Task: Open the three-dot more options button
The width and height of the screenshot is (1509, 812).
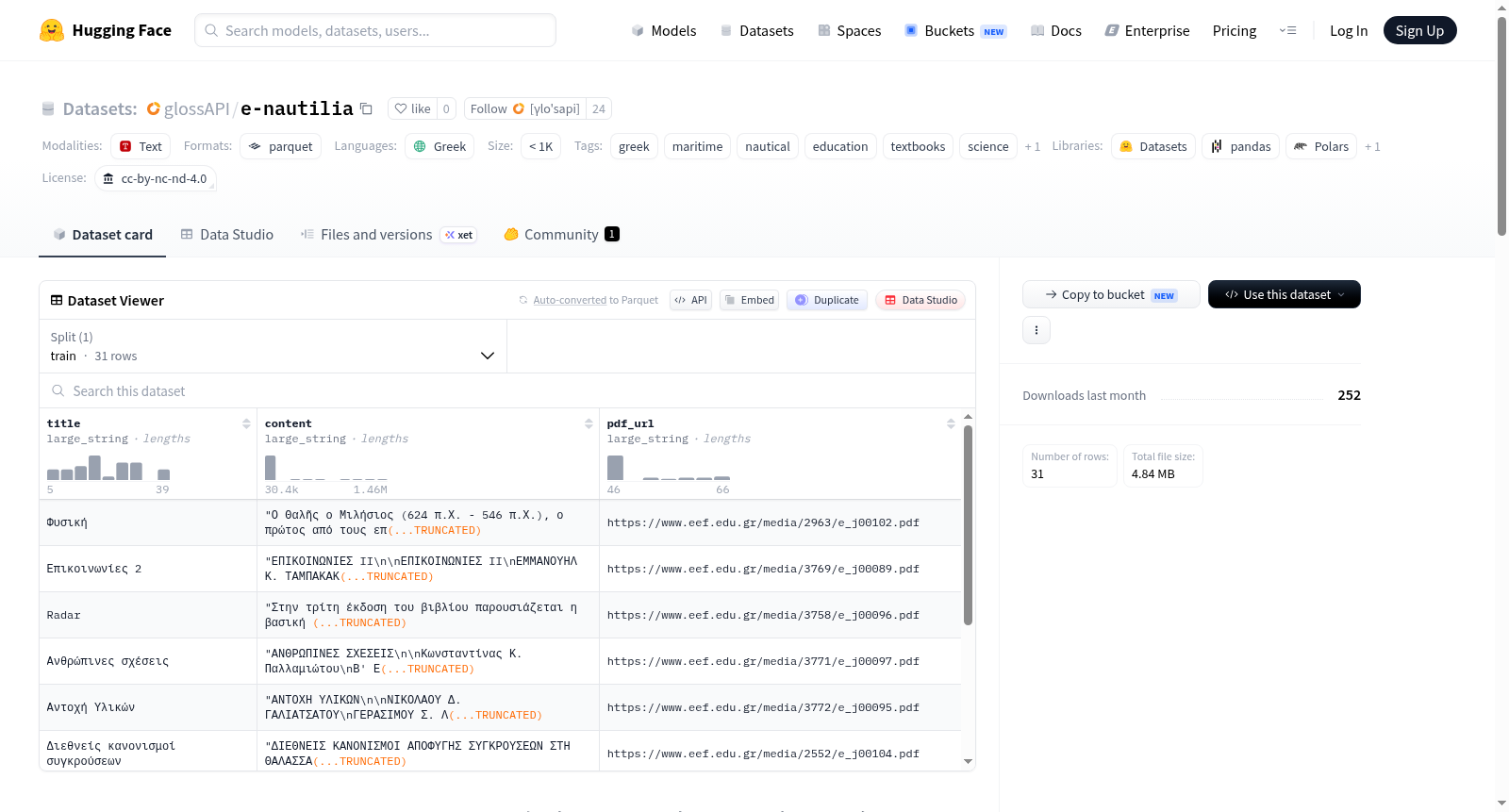Action: coord(1036,330)
